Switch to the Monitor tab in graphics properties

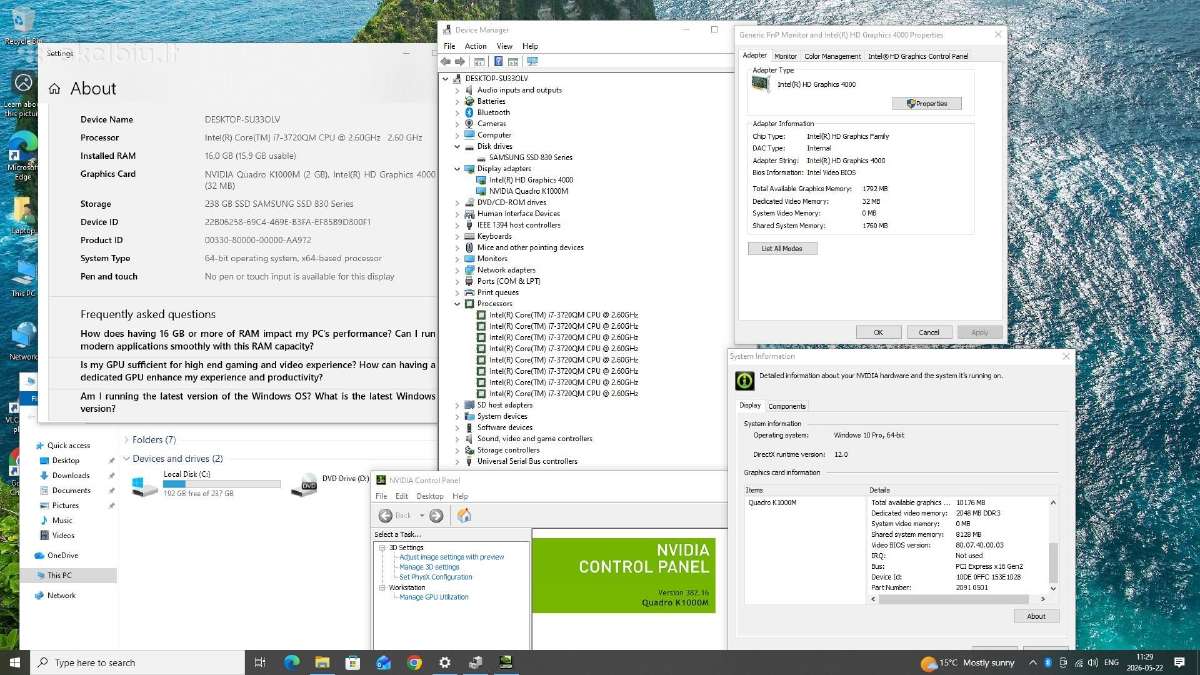(x=785, y=57)
